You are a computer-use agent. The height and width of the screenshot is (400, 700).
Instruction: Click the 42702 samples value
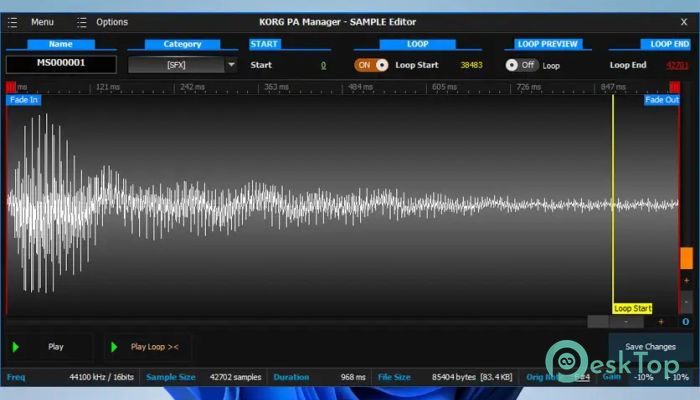(235, 377)
